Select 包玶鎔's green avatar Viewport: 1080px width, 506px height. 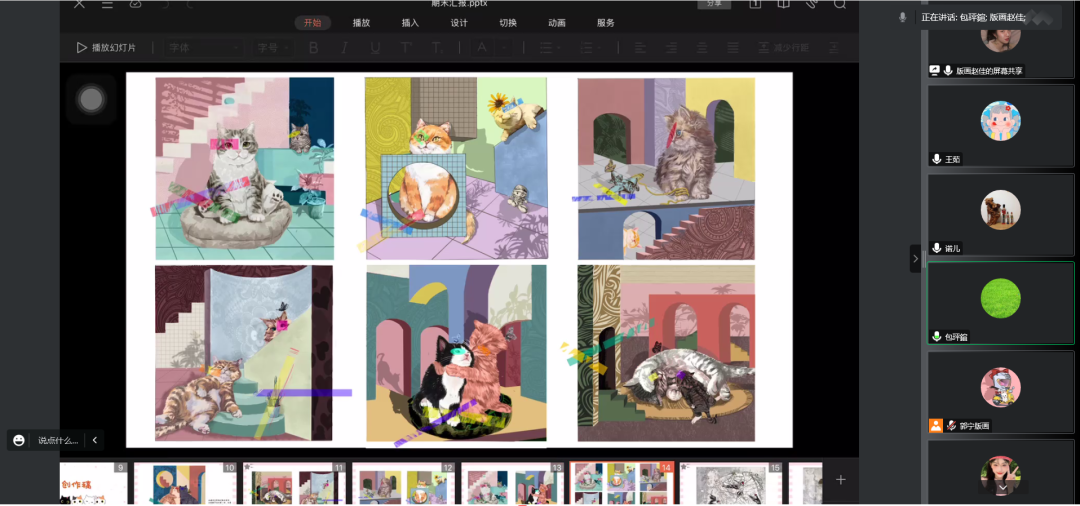tap(1001, 298)
